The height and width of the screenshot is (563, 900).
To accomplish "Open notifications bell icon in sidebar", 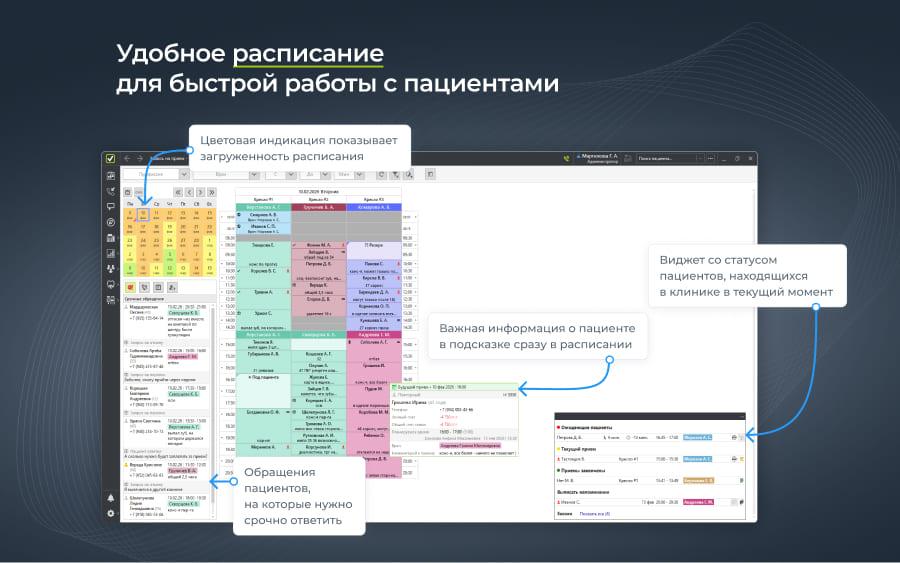I will (x=110, y=497).
